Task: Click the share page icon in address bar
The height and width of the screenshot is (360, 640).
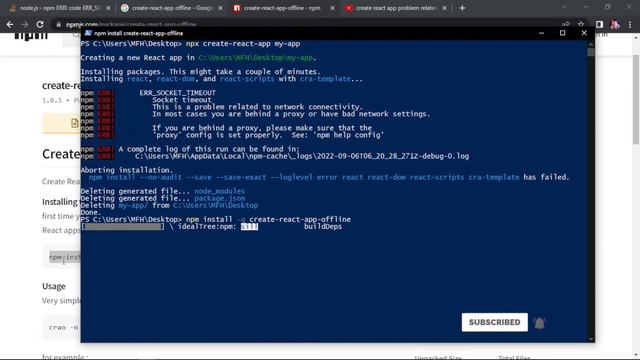Action: [566, 24]
